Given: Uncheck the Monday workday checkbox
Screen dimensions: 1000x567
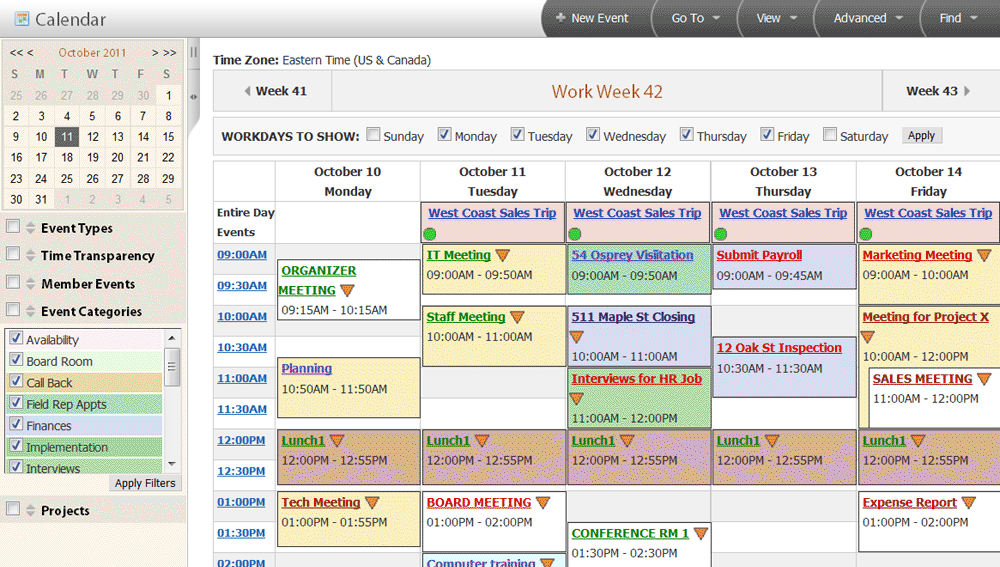Looking at the screenshot, I should (445, 135).
